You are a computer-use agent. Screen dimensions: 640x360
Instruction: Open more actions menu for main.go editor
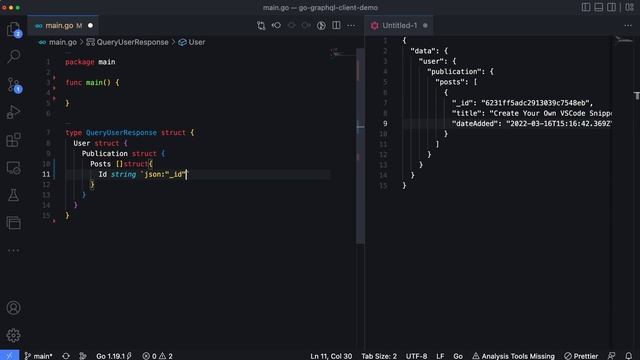tap(351, 26)
